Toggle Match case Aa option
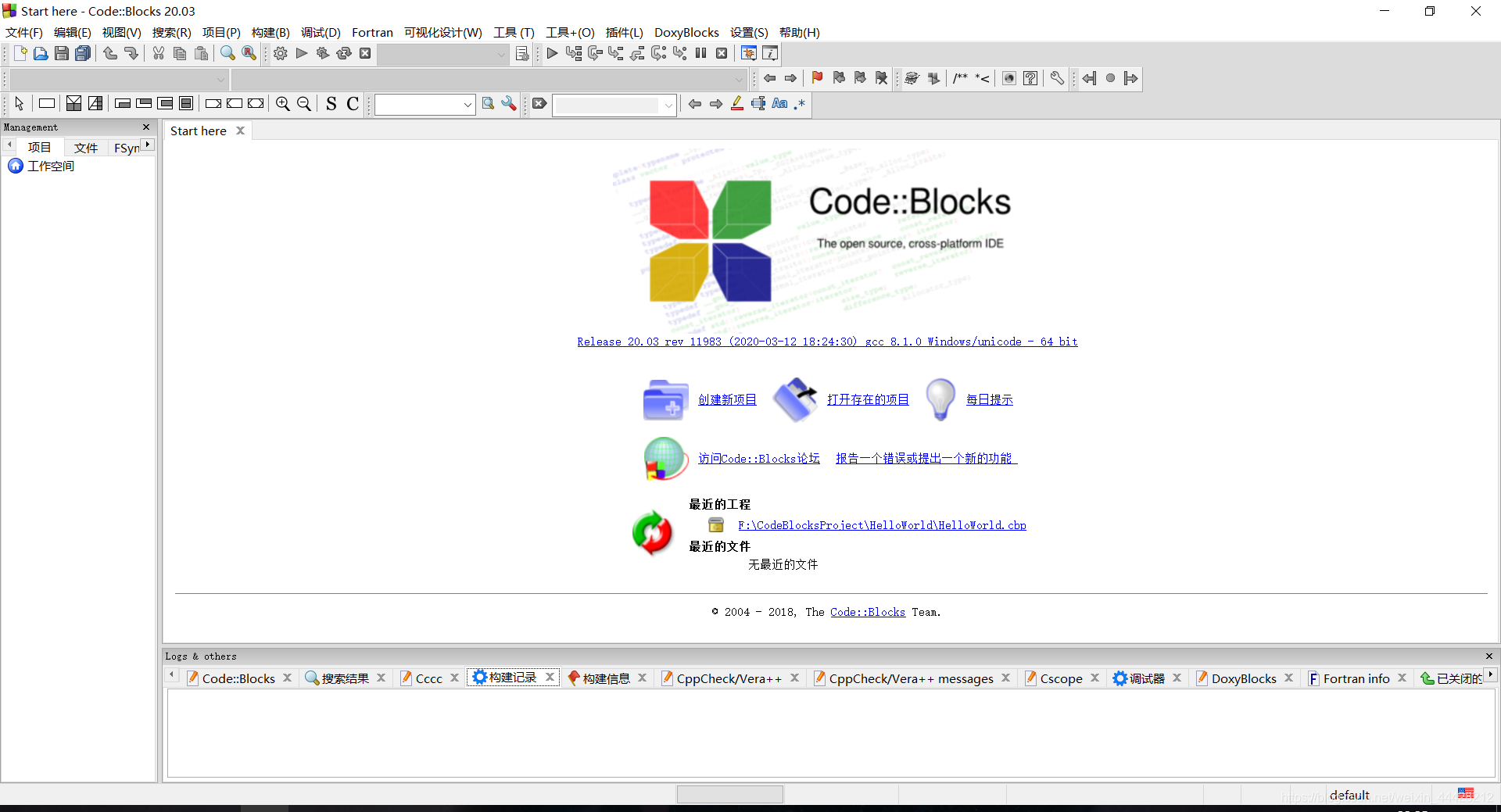1501x812 pixels. coord(780,103)
